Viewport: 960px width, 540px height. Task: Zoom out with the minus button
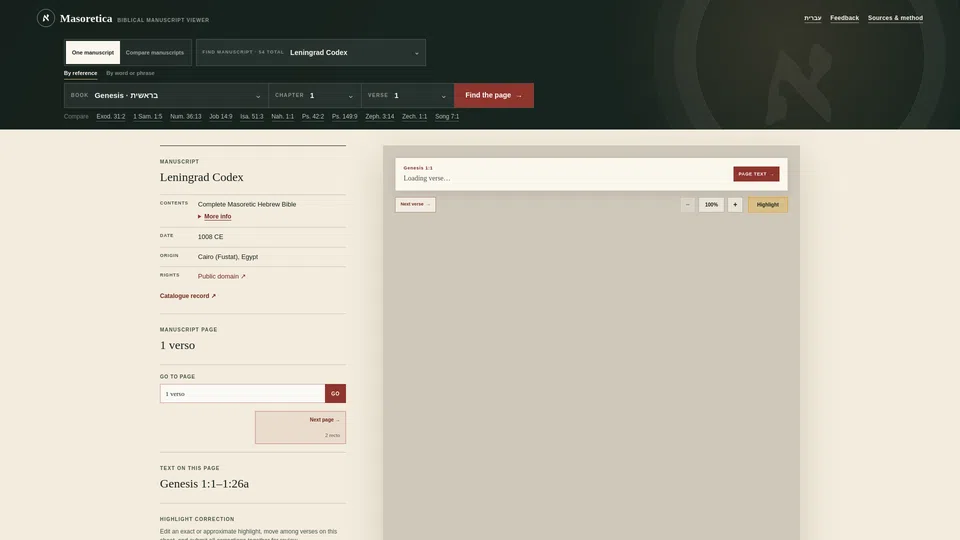tap(688, 204)
